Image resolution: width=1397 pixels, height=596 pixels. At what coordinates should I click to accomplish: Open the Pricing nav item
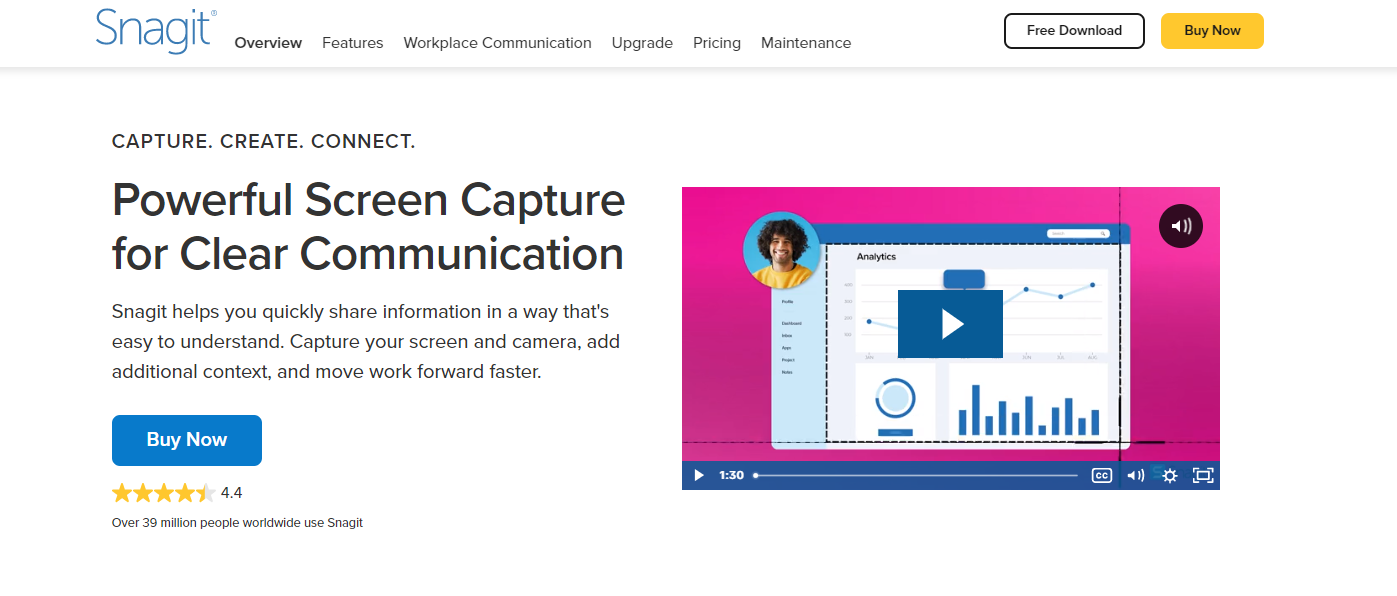pyautogui.click(x=717, y=43)
